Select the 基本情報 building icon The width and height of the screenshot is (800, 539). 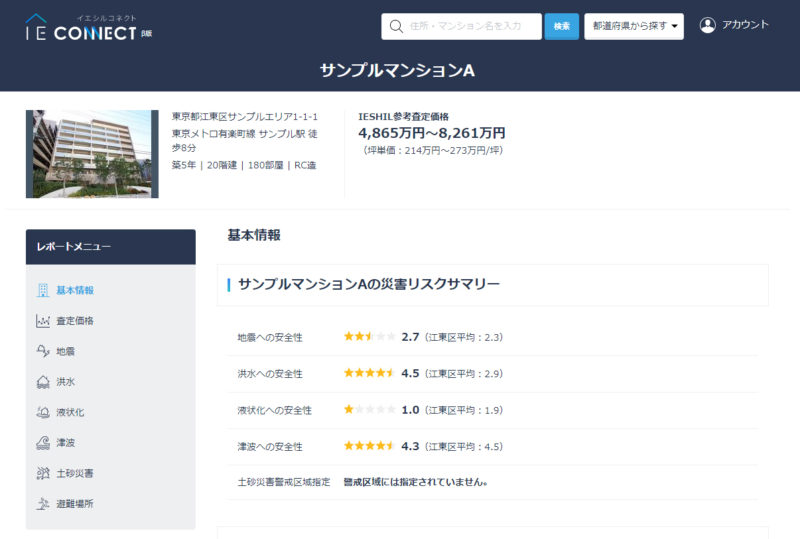(x=43, y=290)
